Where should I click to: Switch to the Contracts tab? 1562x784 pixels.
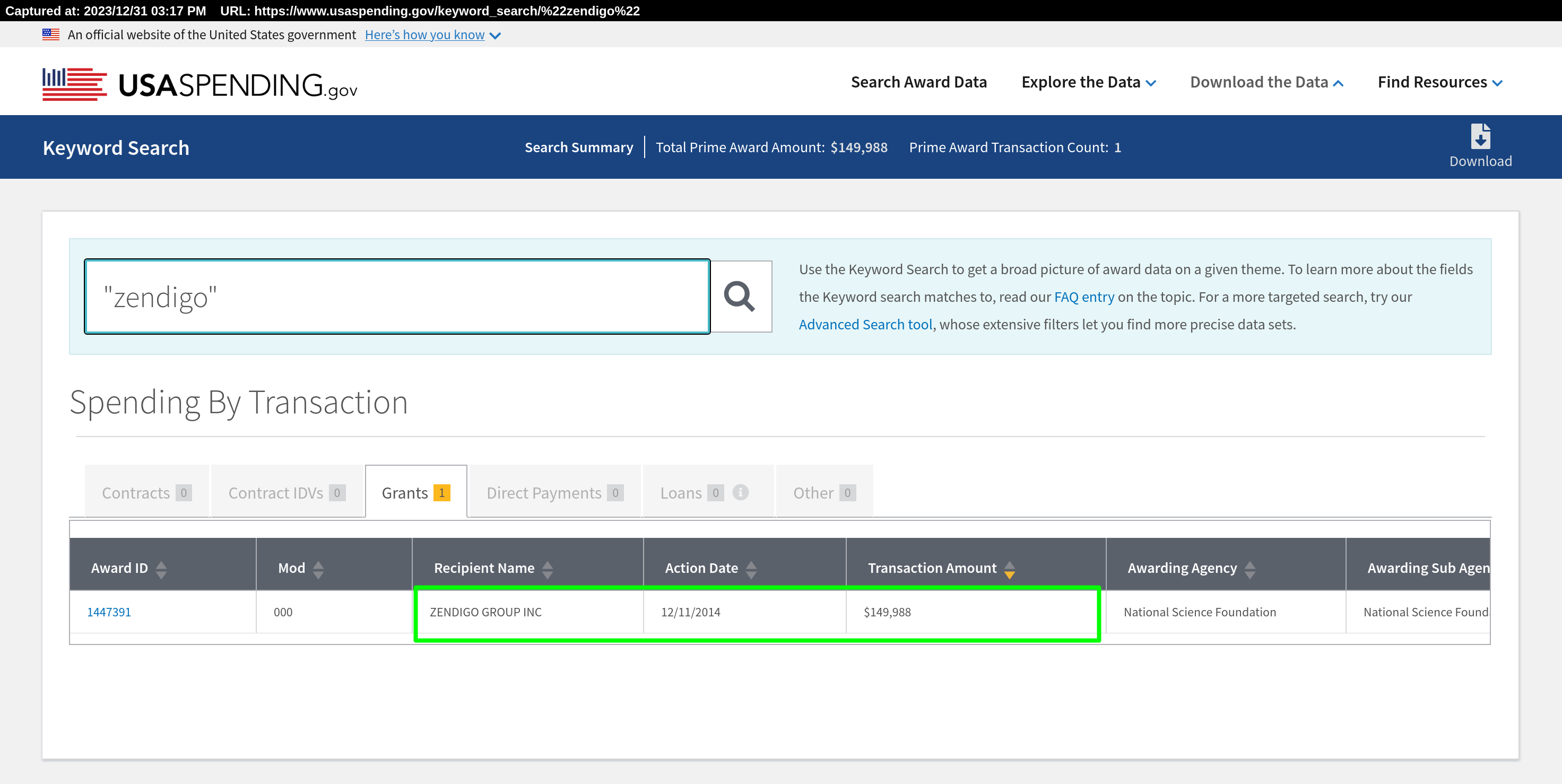(147, 492)
